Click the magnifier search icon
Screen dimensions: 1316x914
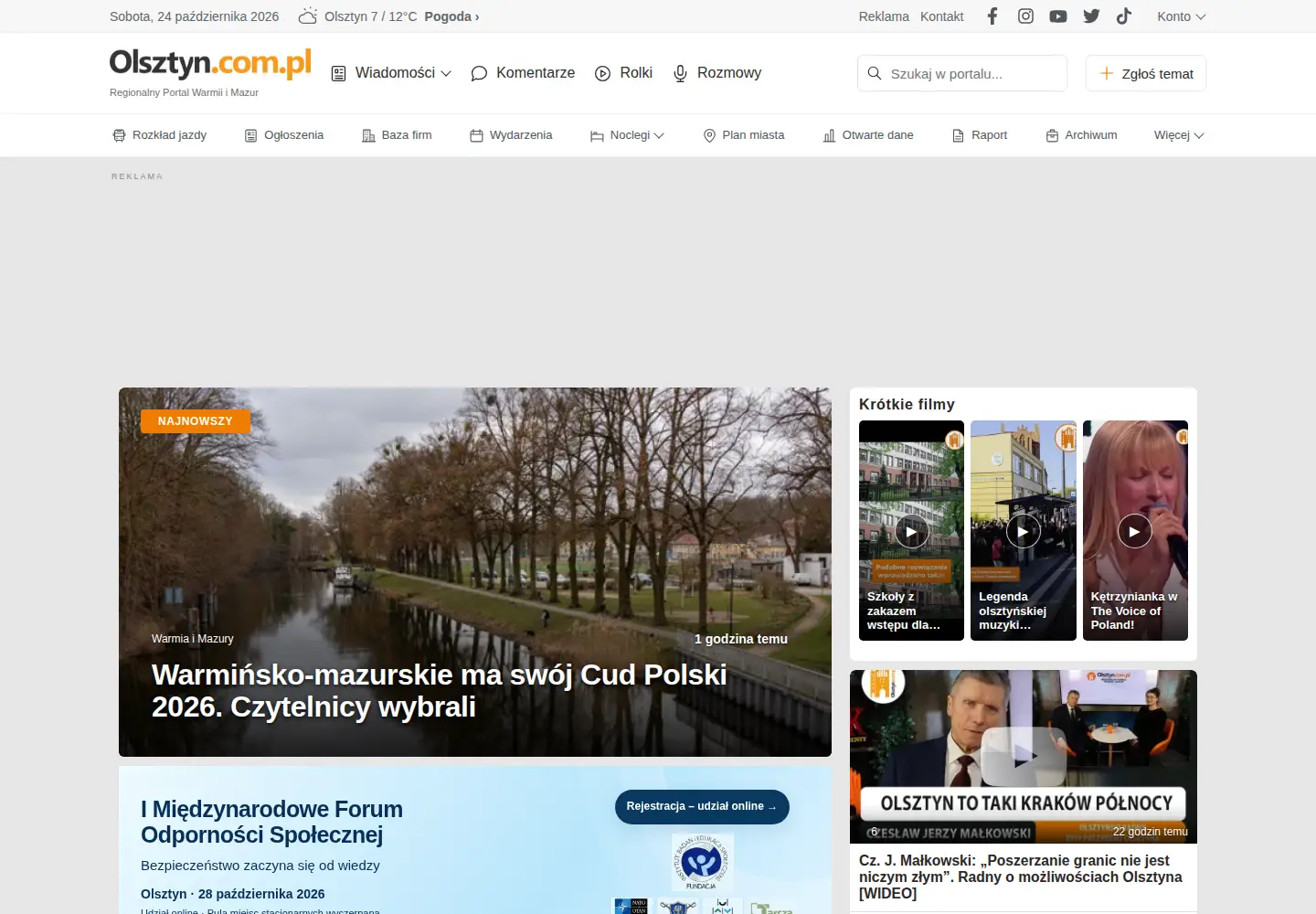pos(875,73)
